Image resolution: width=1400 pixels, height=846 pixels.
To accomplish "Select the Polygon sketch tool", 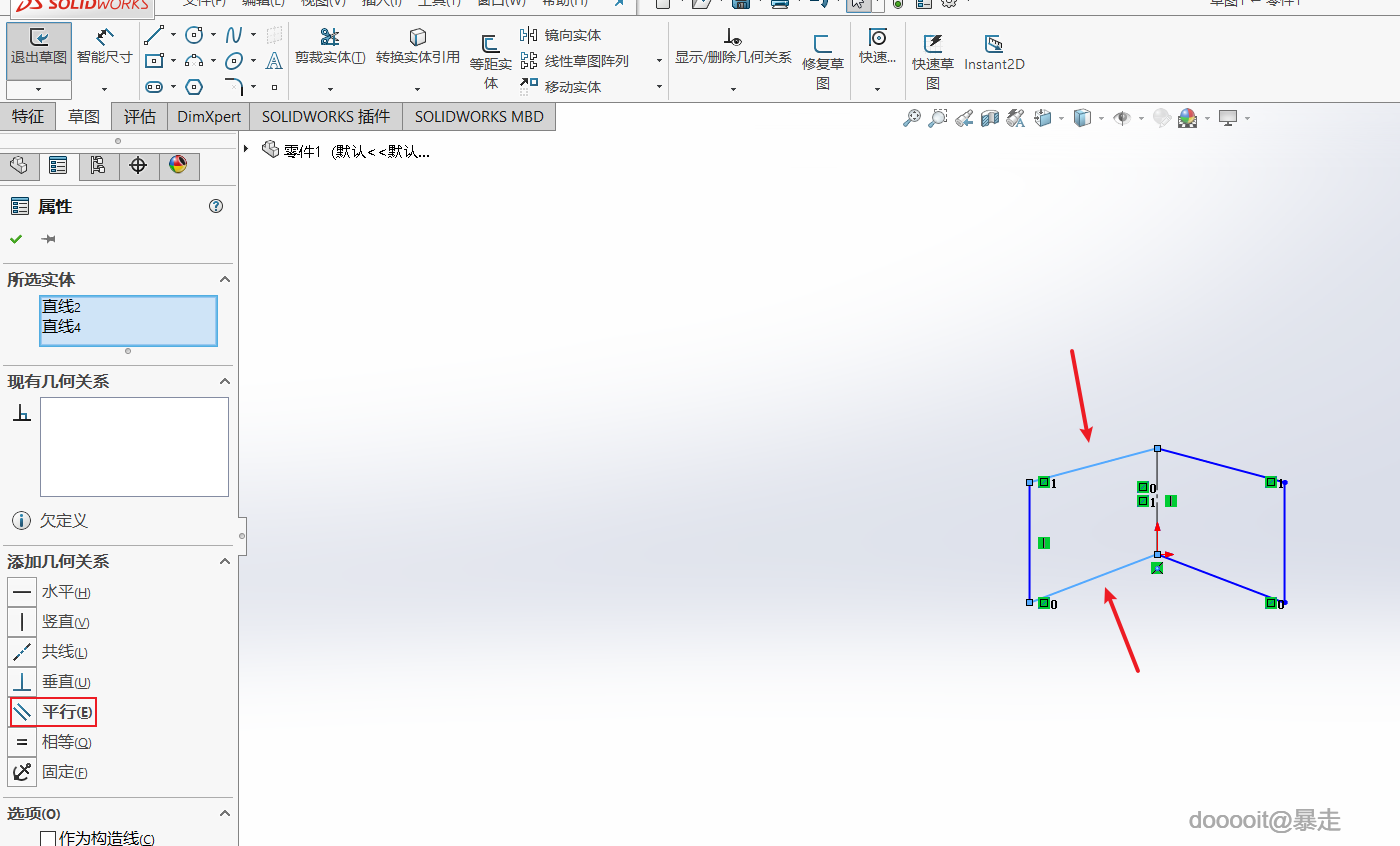I will pos(194,87).
